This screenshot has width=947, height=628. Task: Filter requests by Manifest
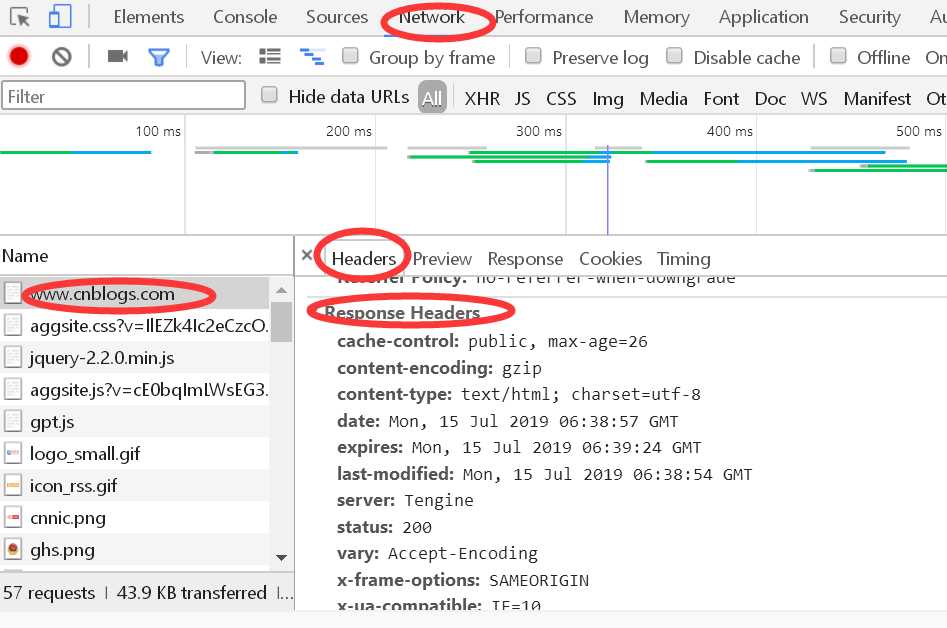tap(877, 98)
